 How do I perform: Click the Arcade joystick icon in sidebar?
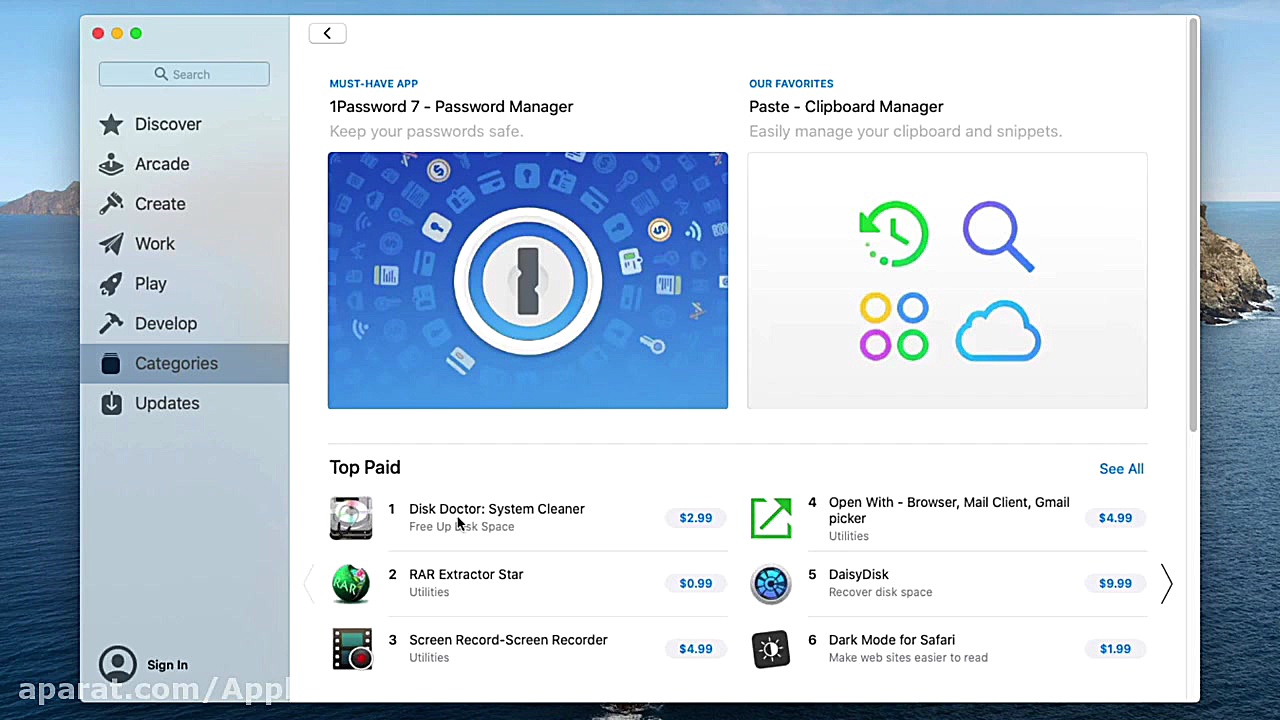(x=111, y=164)
